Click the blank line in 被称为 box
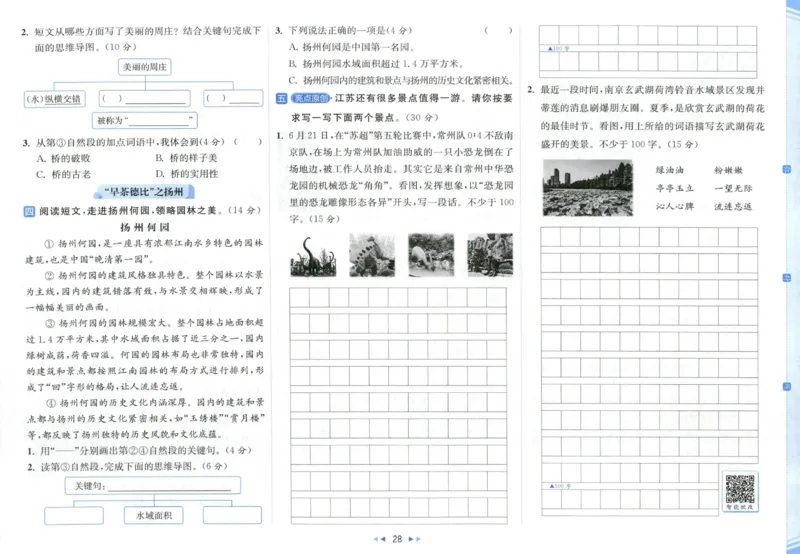This screenshot has height=554, width=800. [159, 122]
